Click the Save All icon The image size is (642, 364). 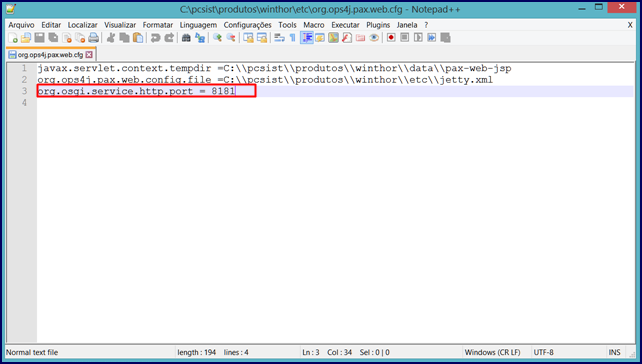pyautogui.click(x=53, y=38)
